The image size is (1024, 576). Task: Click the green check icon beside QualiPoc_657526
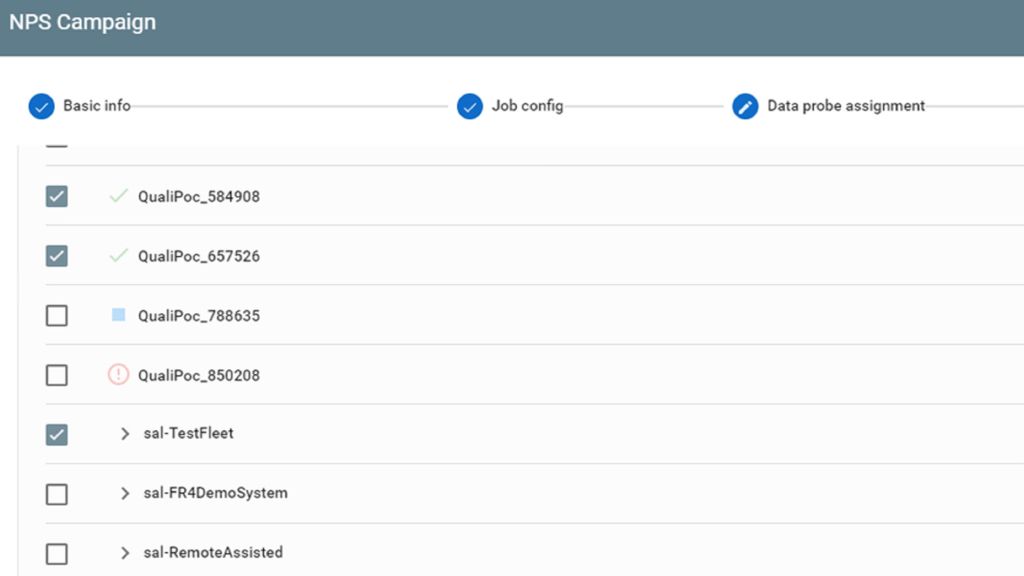pyautogui.click(x=119, y=256)
